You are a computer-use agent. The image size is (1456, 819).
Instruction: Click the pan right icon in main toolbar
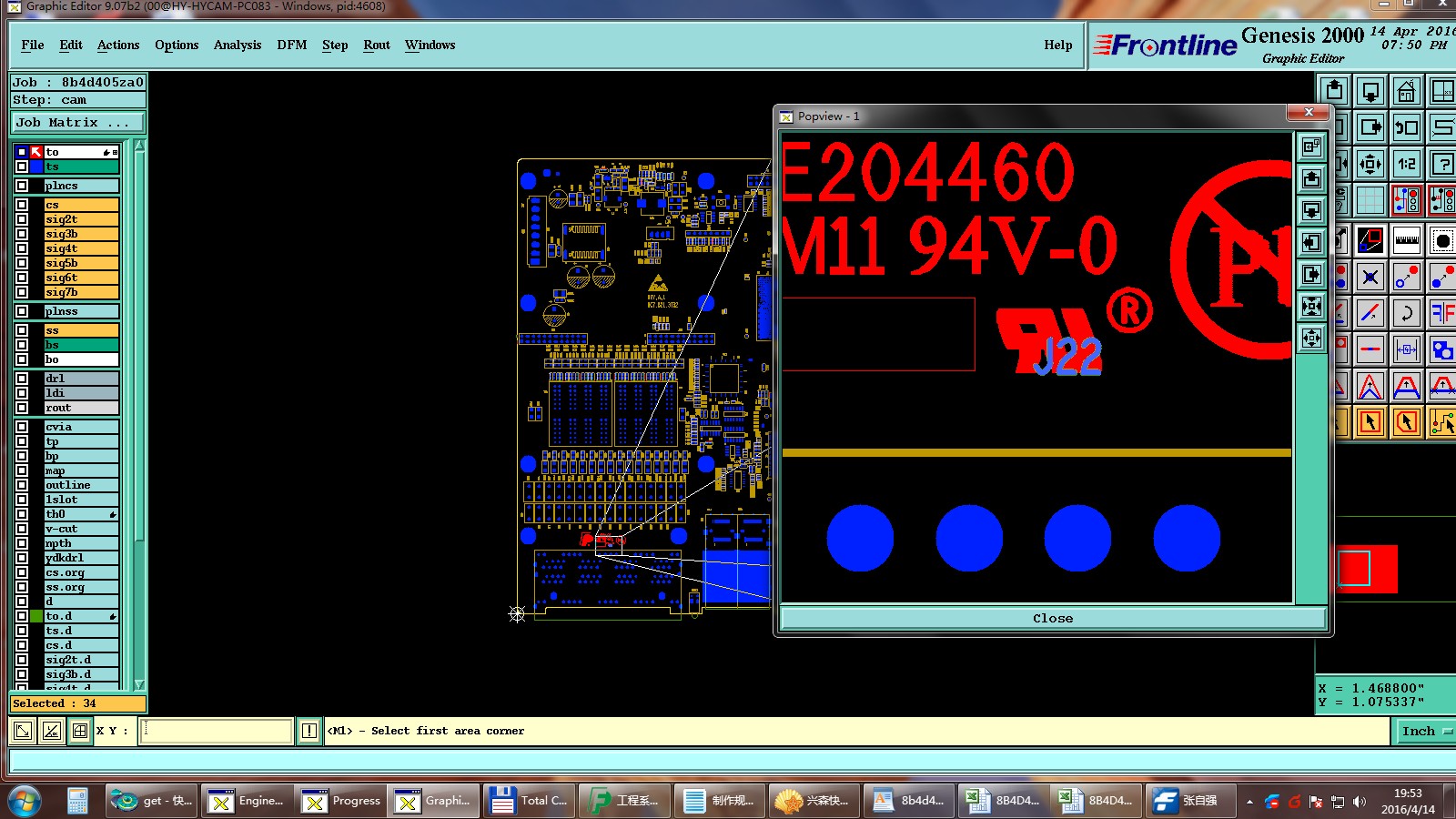(1370, 127)
